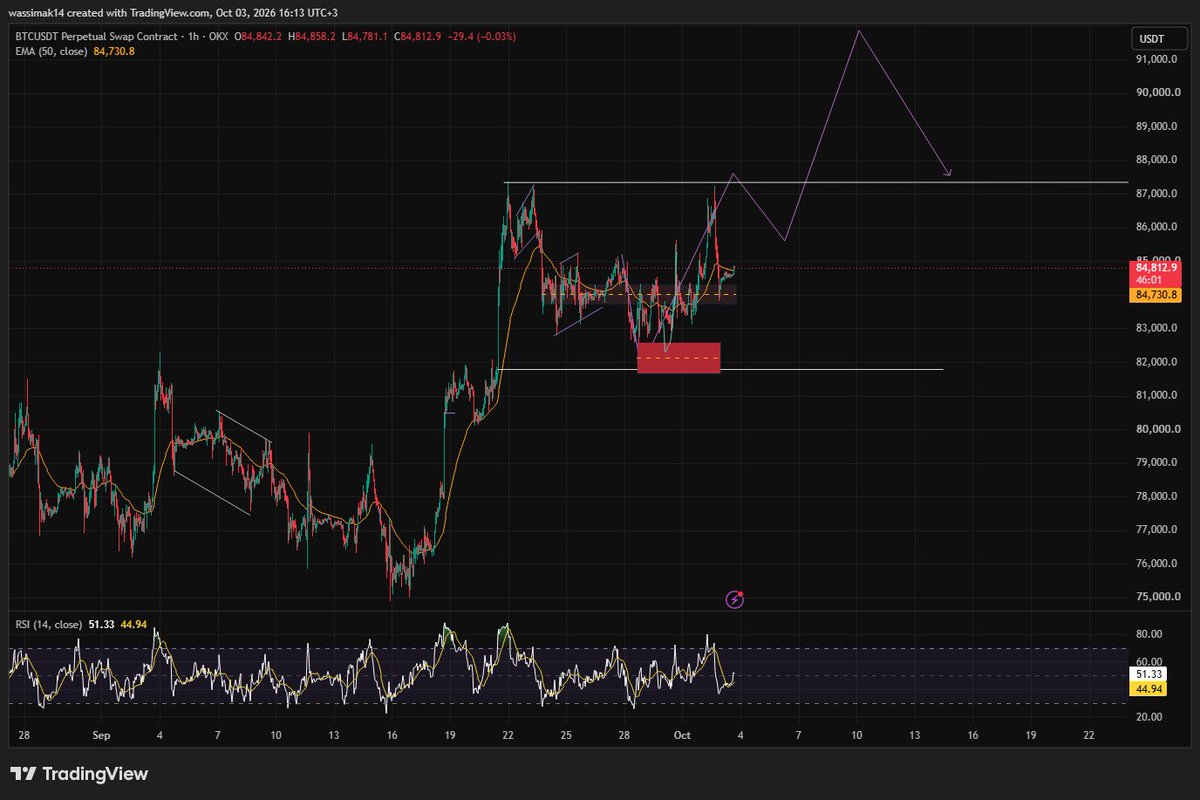Click the TradingView logo
Screen dimensions: 1200x800
[79, 774]
